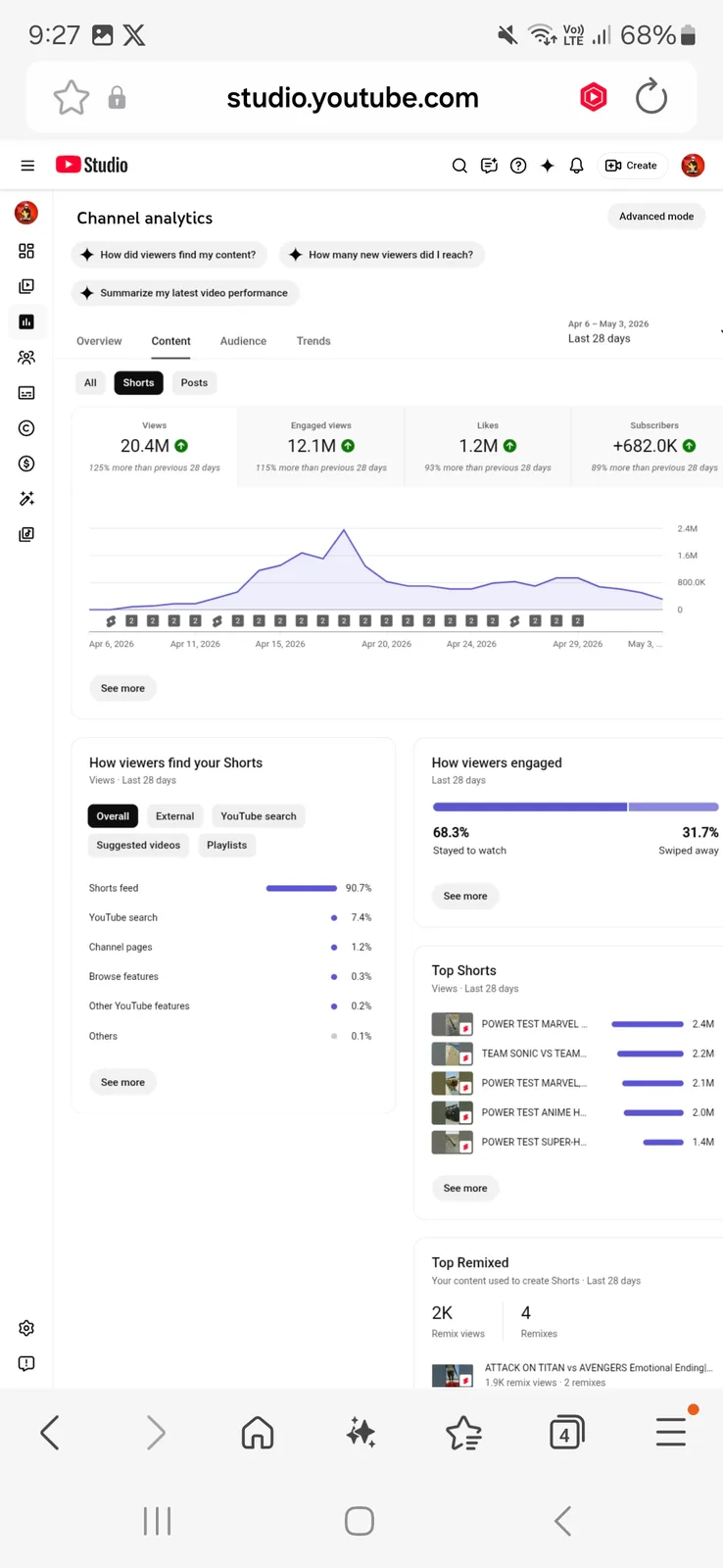
Task: Open POWER TEST MARVEL 2.4M Short thumbnail
Action: [453, 1024]
